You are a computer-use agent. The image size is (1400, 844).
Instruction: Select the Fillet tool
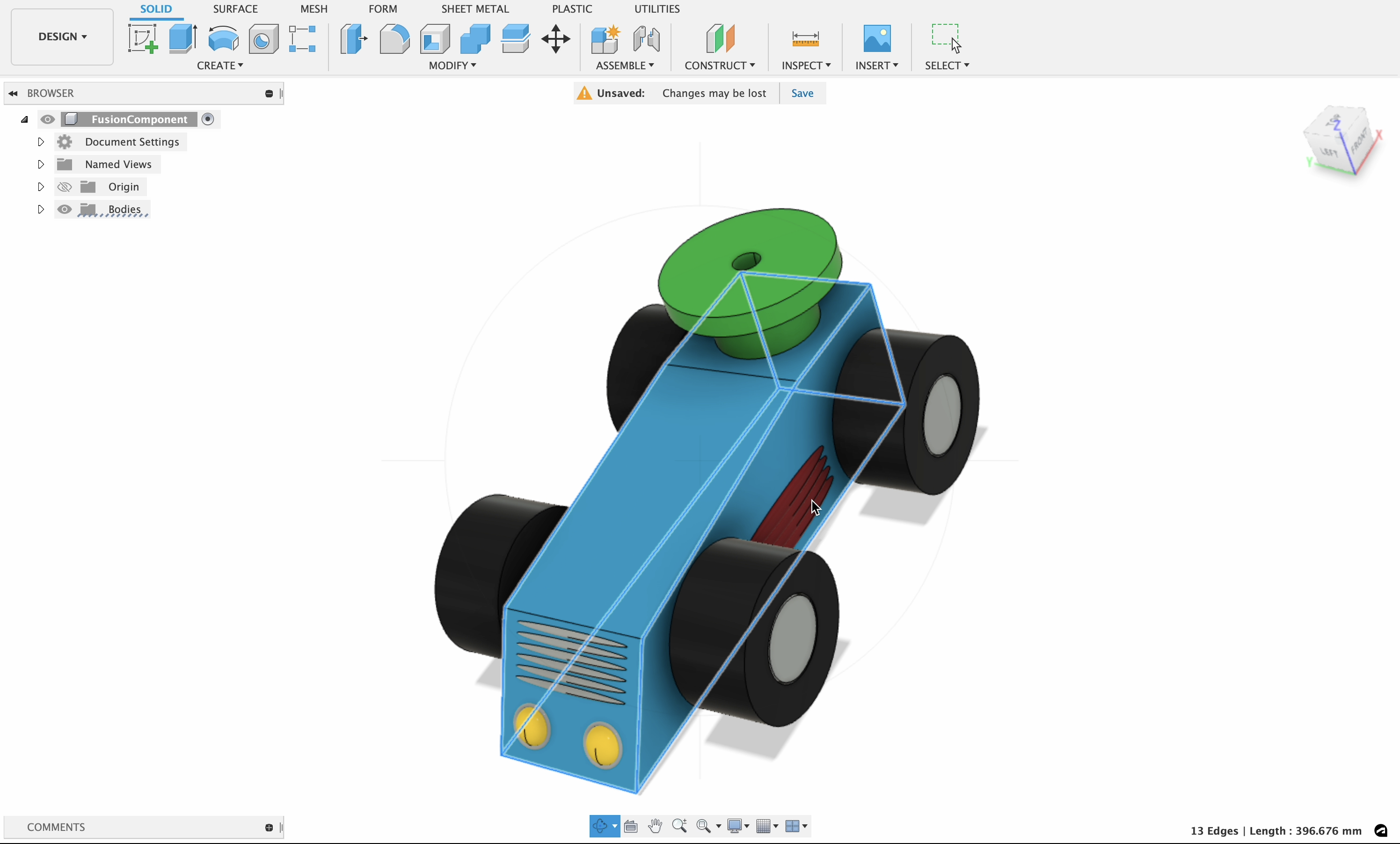click(x=394, y=39)
